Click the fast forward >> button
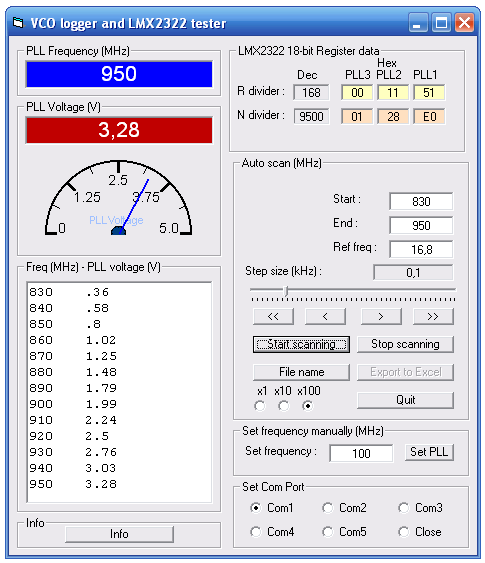 [x=433, y=317]
